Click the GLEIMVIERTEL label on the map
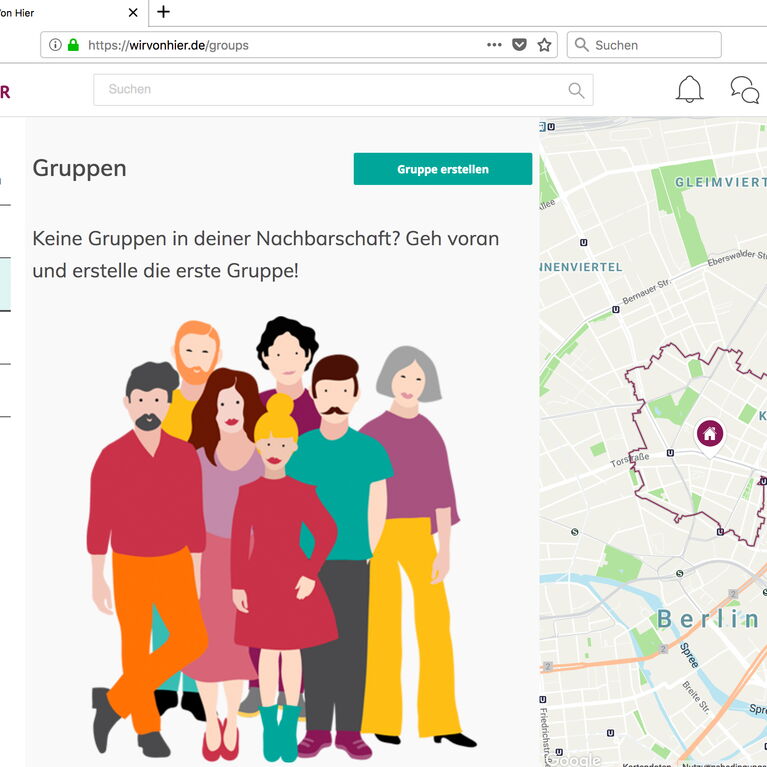Screen dimensions: 767x767 [x=721, y=182]
